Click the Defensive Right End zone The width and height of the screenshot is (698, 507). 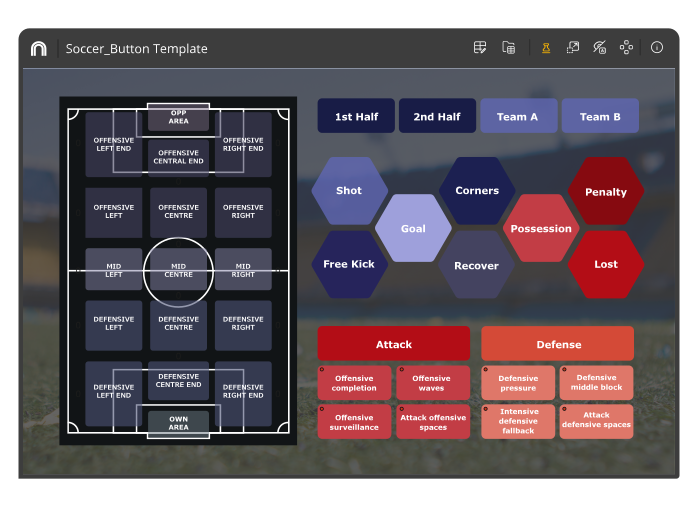(243, 393)
